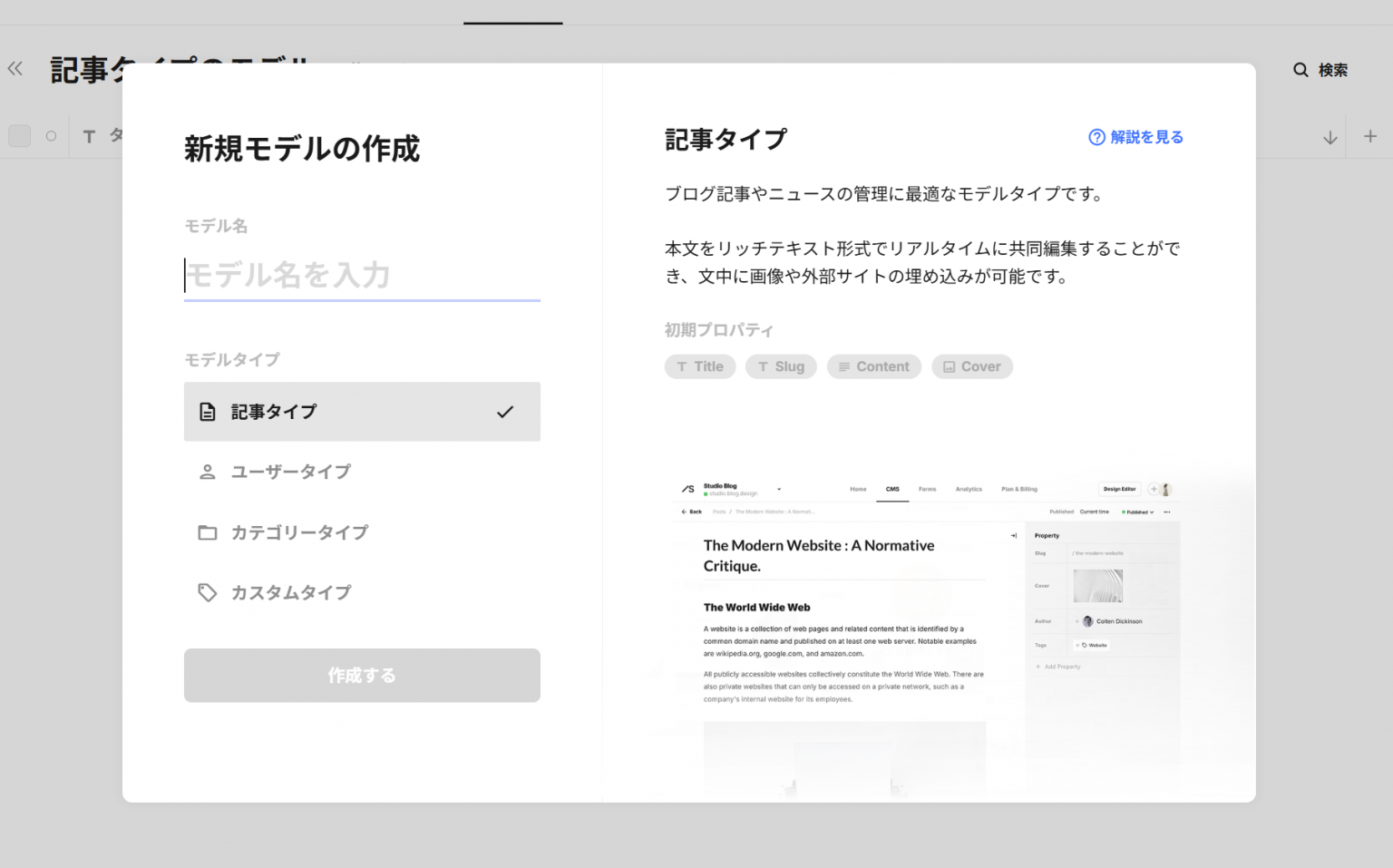The width and height of the screenshot is (1393, 868).
Task: Open the 解説を見る help link
Action: click(1143, 136)
